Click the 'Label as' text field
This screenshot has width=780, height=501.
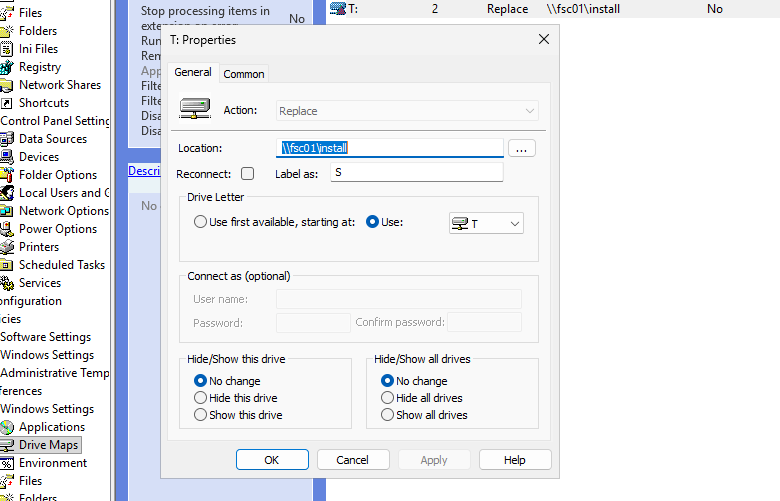pos(416,173)
